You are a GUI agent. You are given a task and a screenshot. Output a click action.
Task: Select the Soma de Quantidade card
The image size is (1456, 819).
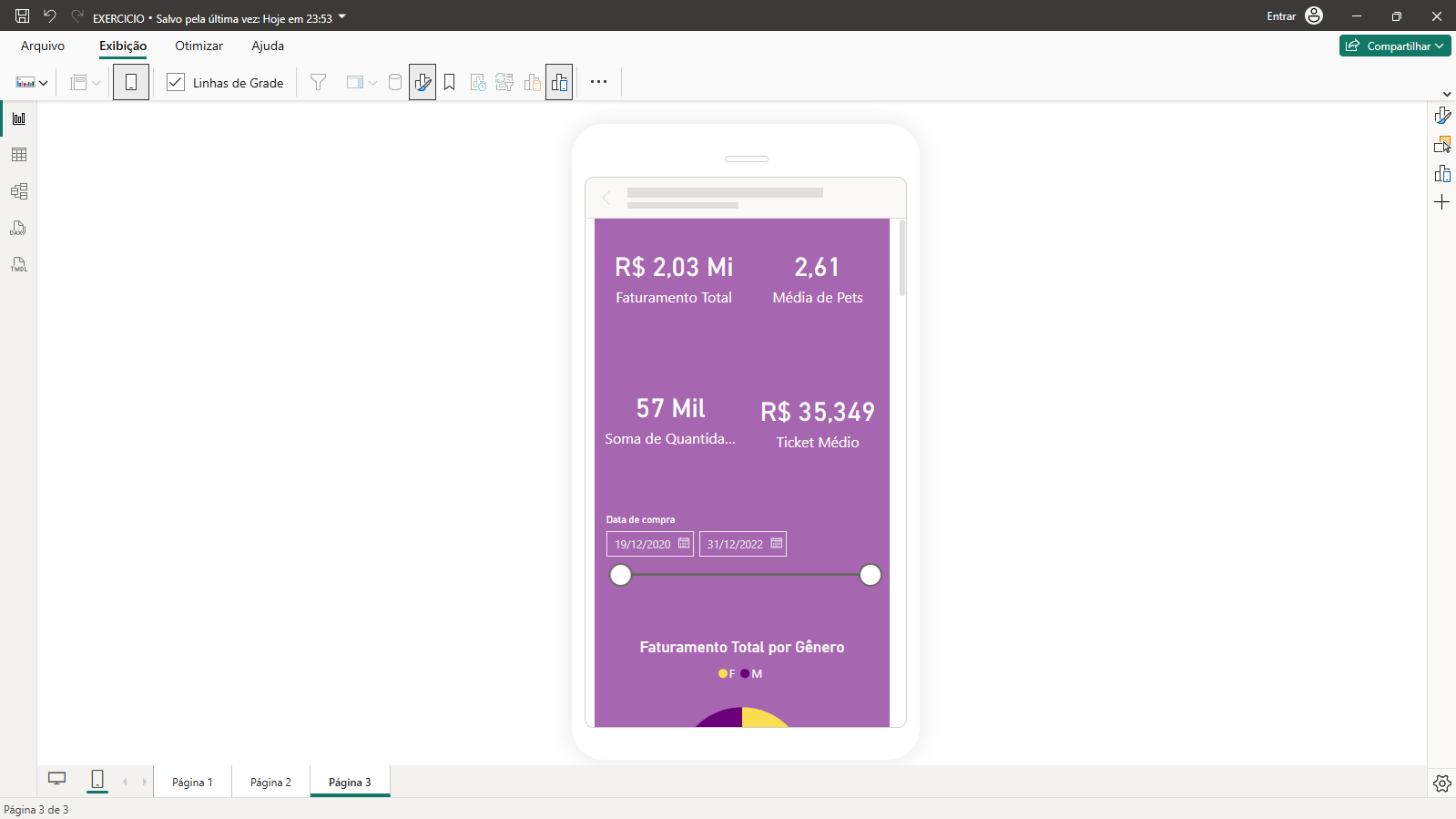coord(670,421)
